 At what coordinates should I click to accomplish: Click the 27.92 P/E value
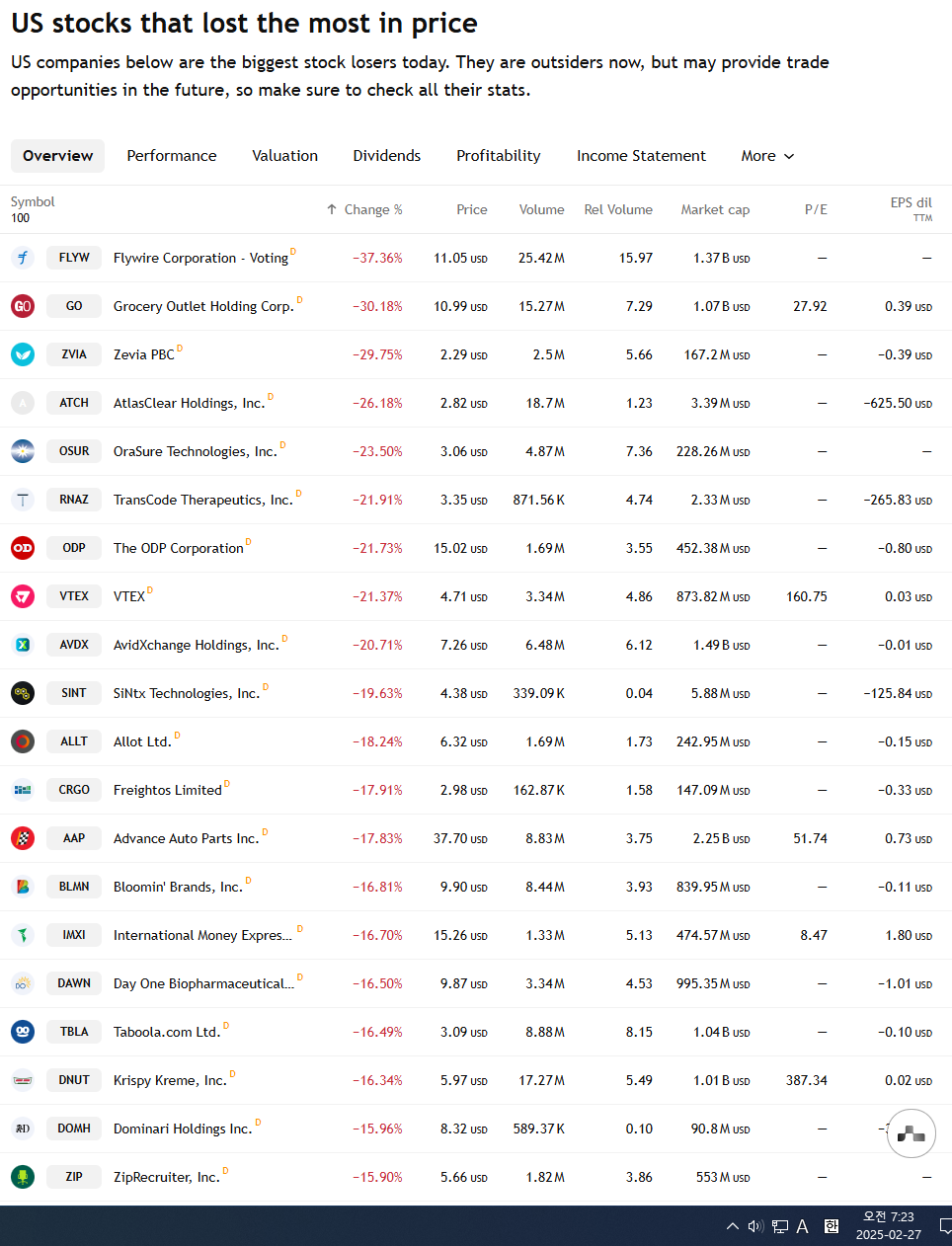810,306
